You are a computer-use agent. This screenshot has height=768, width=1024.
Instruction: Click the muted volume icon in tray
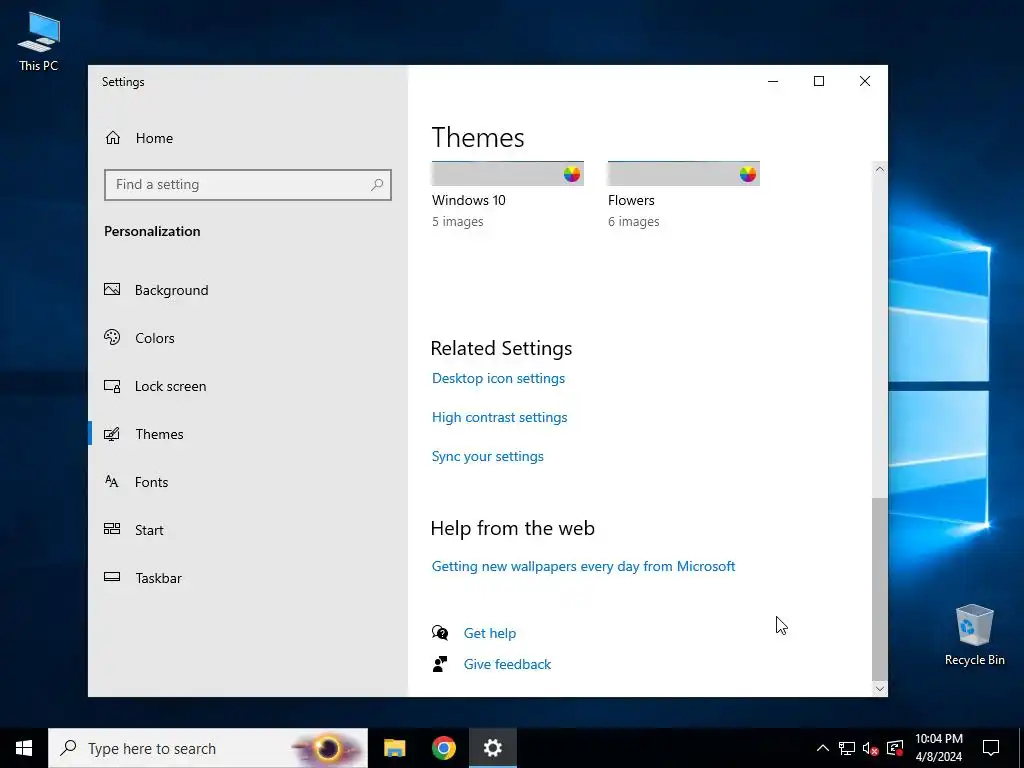[871, 748]
